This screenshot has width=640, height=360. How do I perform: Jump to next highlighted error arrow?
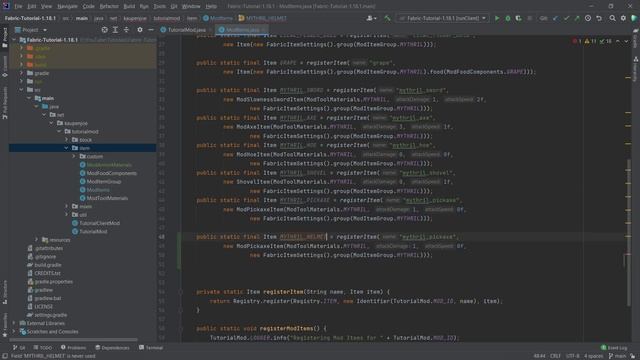point(626,41)
